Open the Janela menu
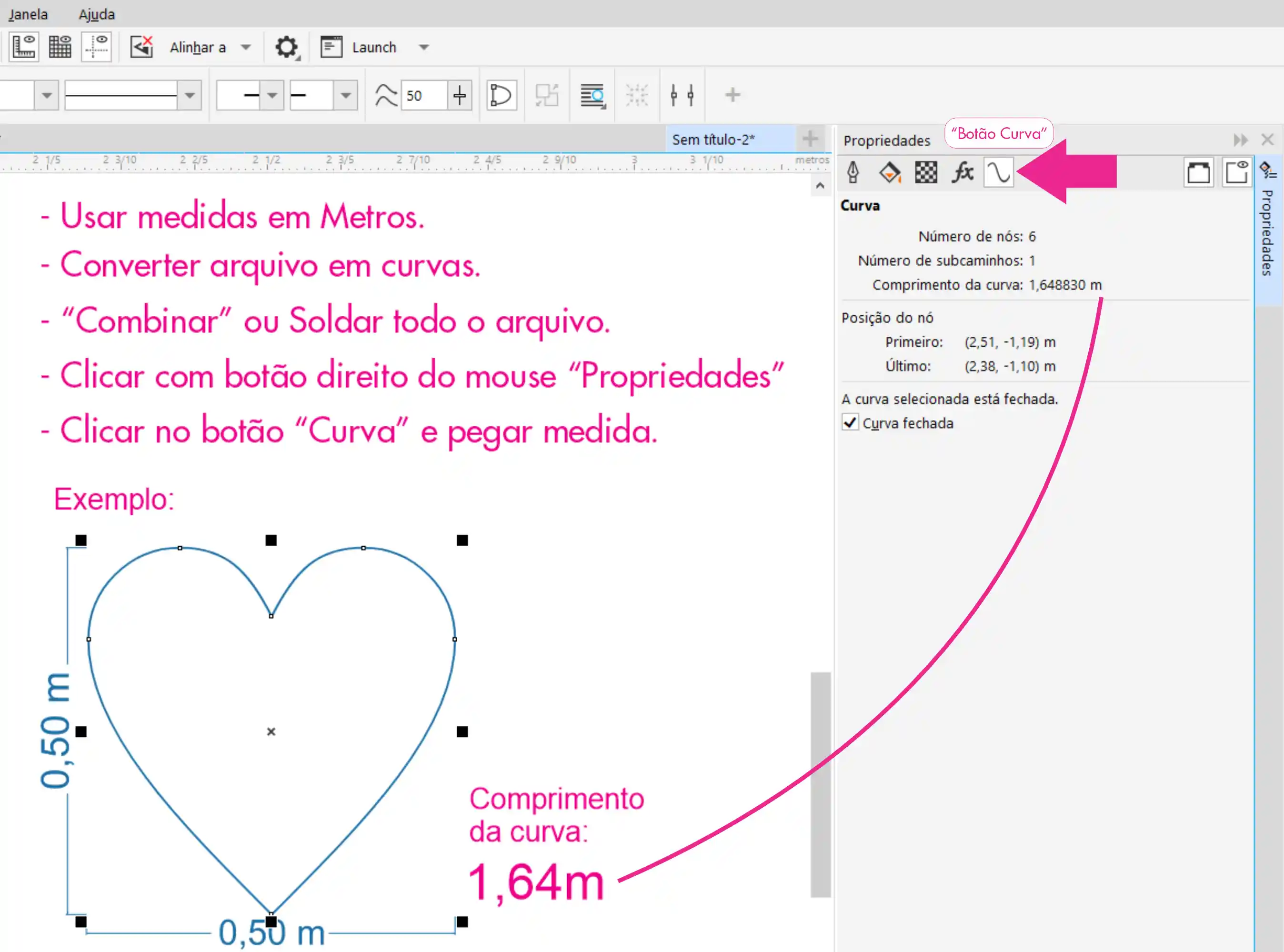The image size is (1284, 952). 28,14
